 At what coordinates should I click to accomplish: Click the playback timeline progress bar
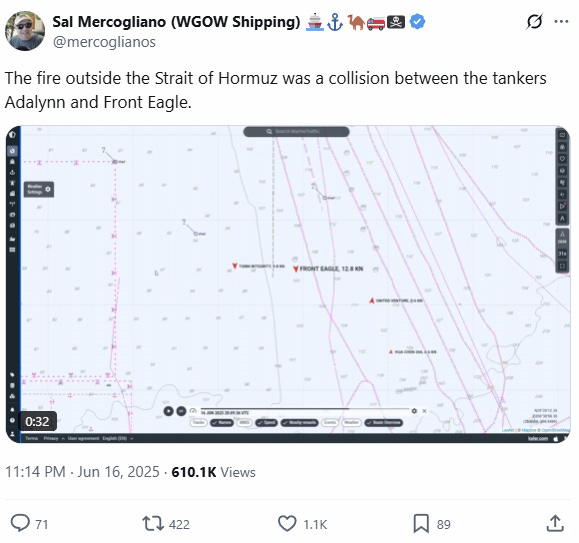click(x=305, y=408)
